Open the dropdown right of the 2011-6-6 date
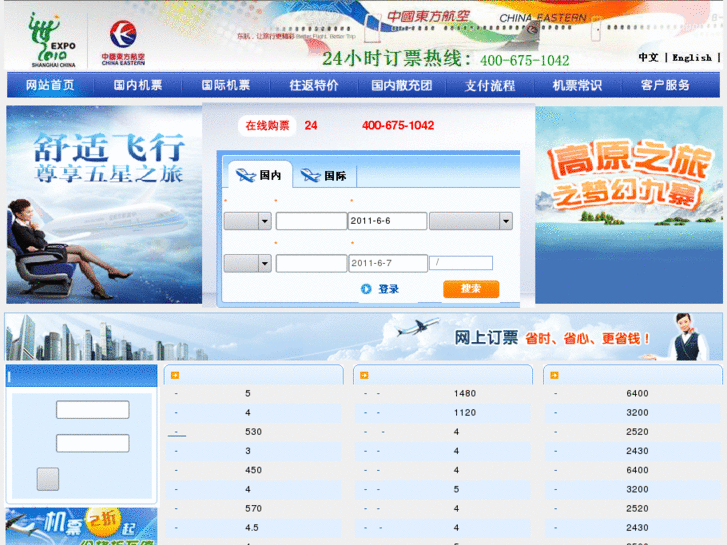Screen dimensions: 727x545 pos(471,221)
